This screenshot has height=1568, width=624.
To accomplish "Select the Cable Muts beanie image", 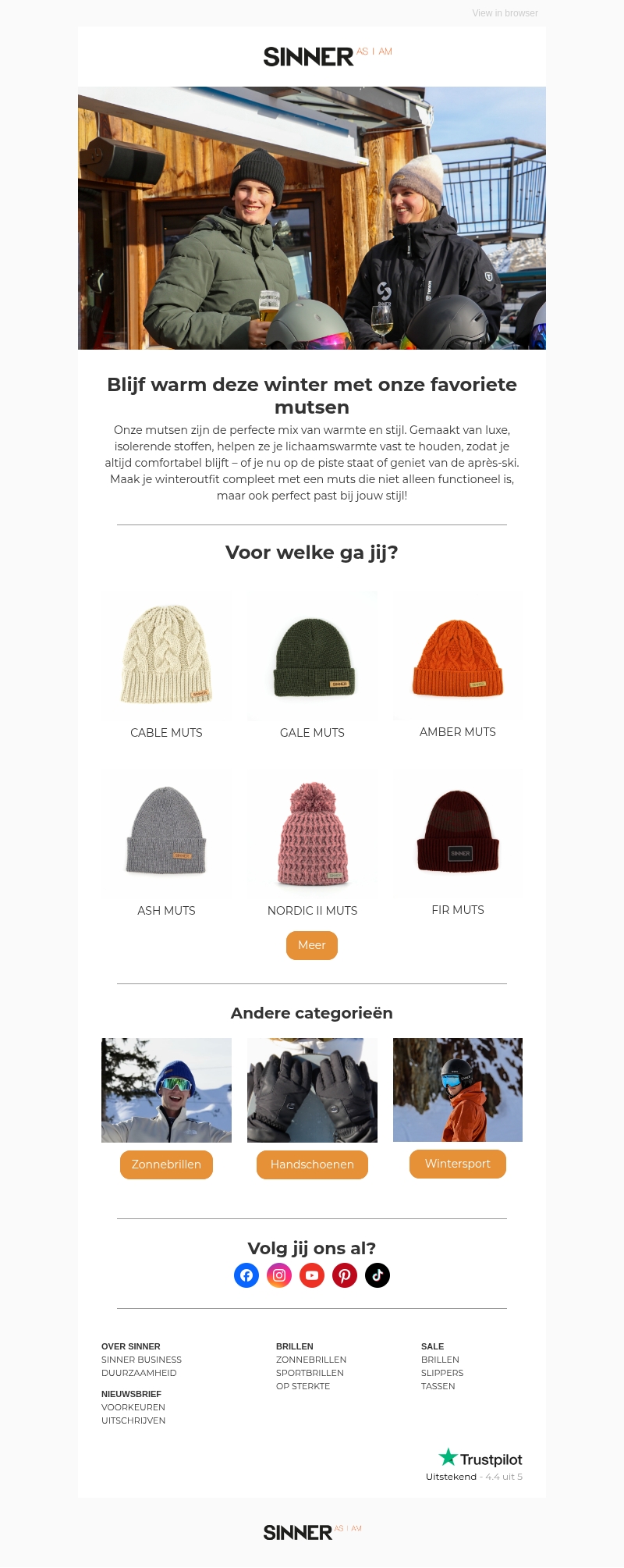I will 166,655.
